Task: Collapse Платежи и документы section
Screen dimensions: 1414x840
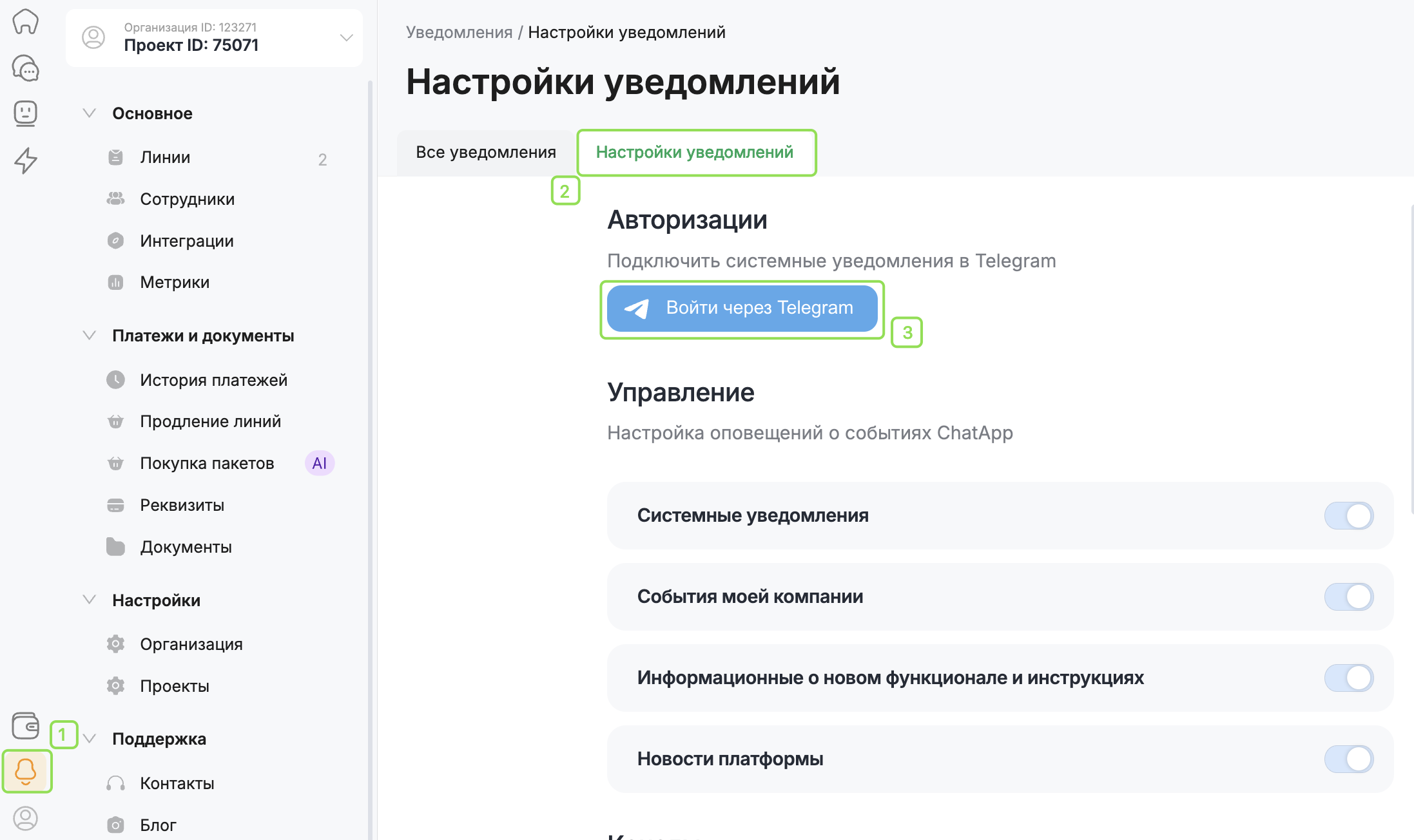Action: pyautogui.click(x=90, y=336)
